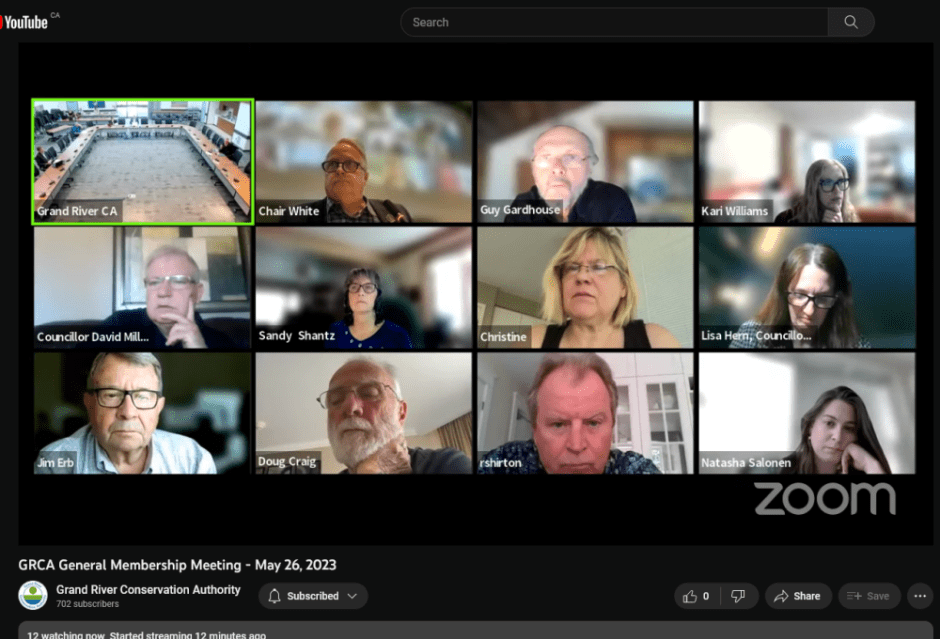Image resolution: width=940 pixels, height=639 pixels.
Task: Click the Zoom watermark on video
Action: 825,498
